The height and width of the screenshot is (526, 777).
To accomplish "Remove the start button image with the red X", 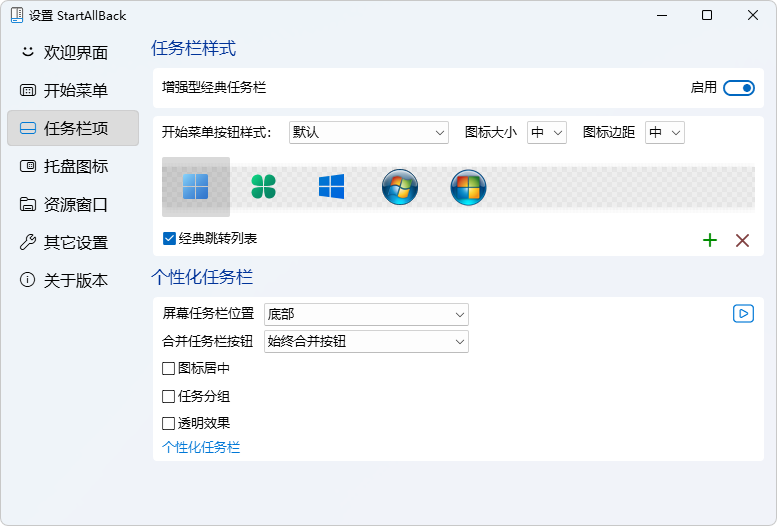I will (x=742, y=240).
